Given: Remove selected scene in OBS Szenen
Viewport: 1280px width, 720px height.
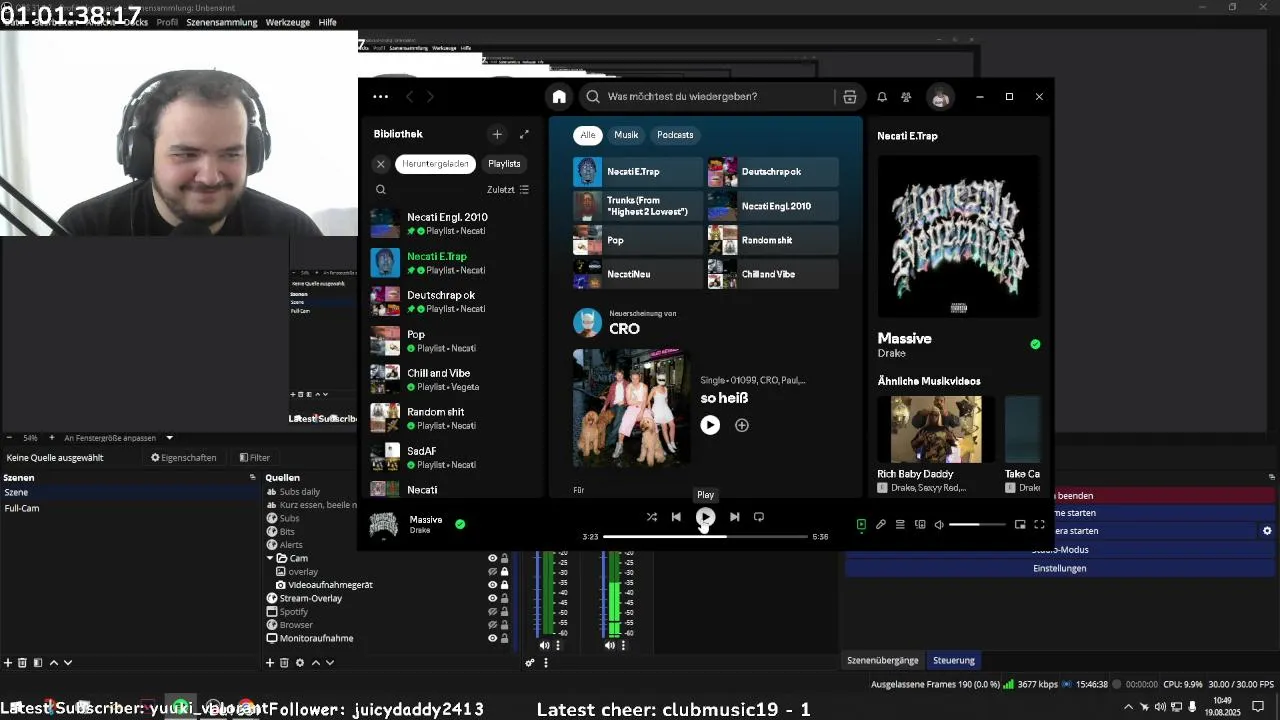Looking at the screenshot, I should click(23, 662).
